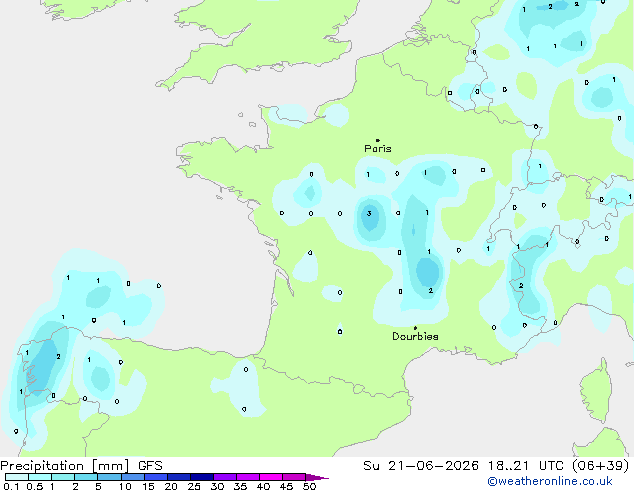
Task: Select the 0.5–1 mm legend color swatch
Action: click(x=40, y=477)
